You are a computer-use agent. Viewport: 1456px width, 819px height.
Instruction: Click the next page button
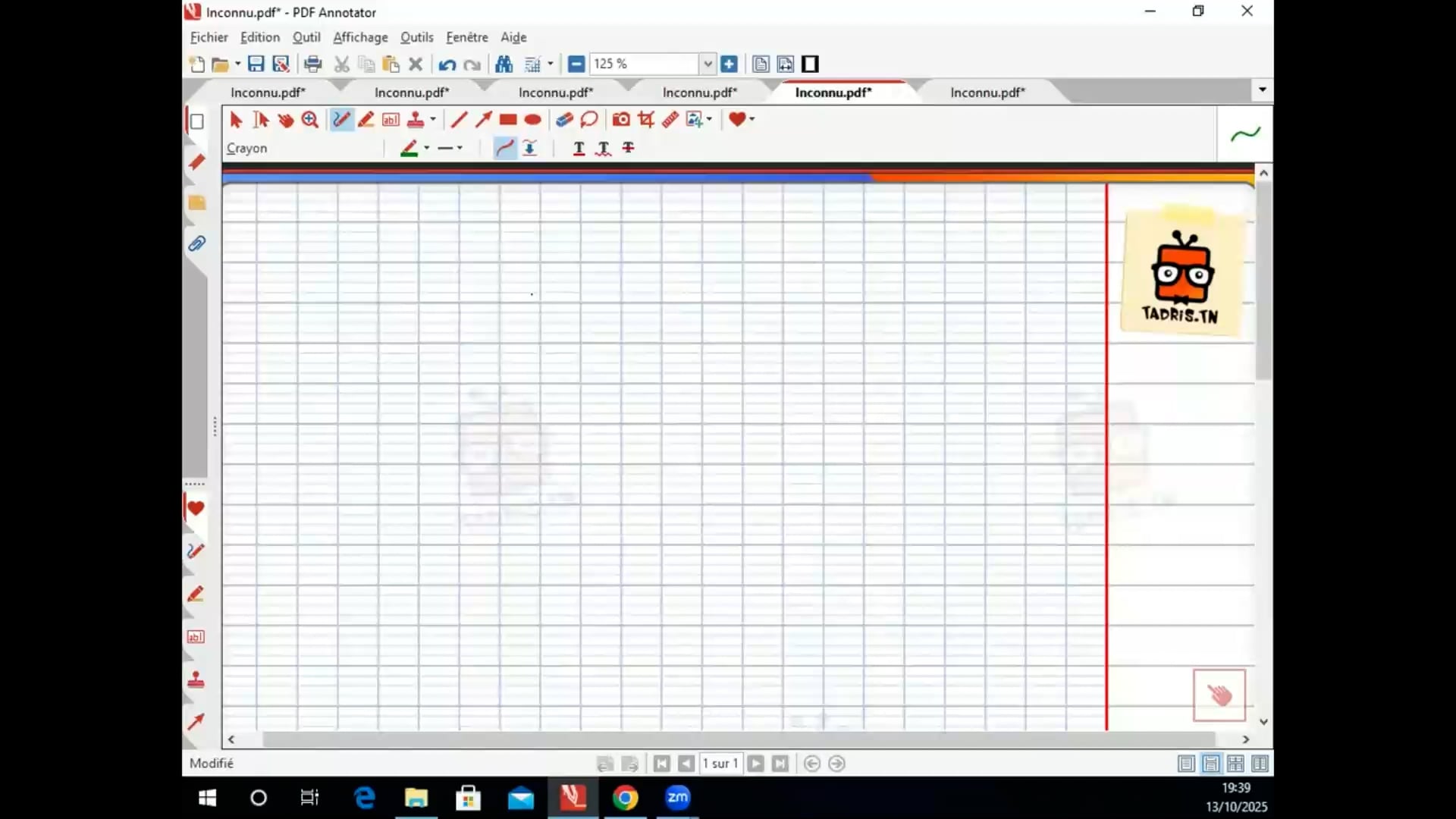pos(755,764)
